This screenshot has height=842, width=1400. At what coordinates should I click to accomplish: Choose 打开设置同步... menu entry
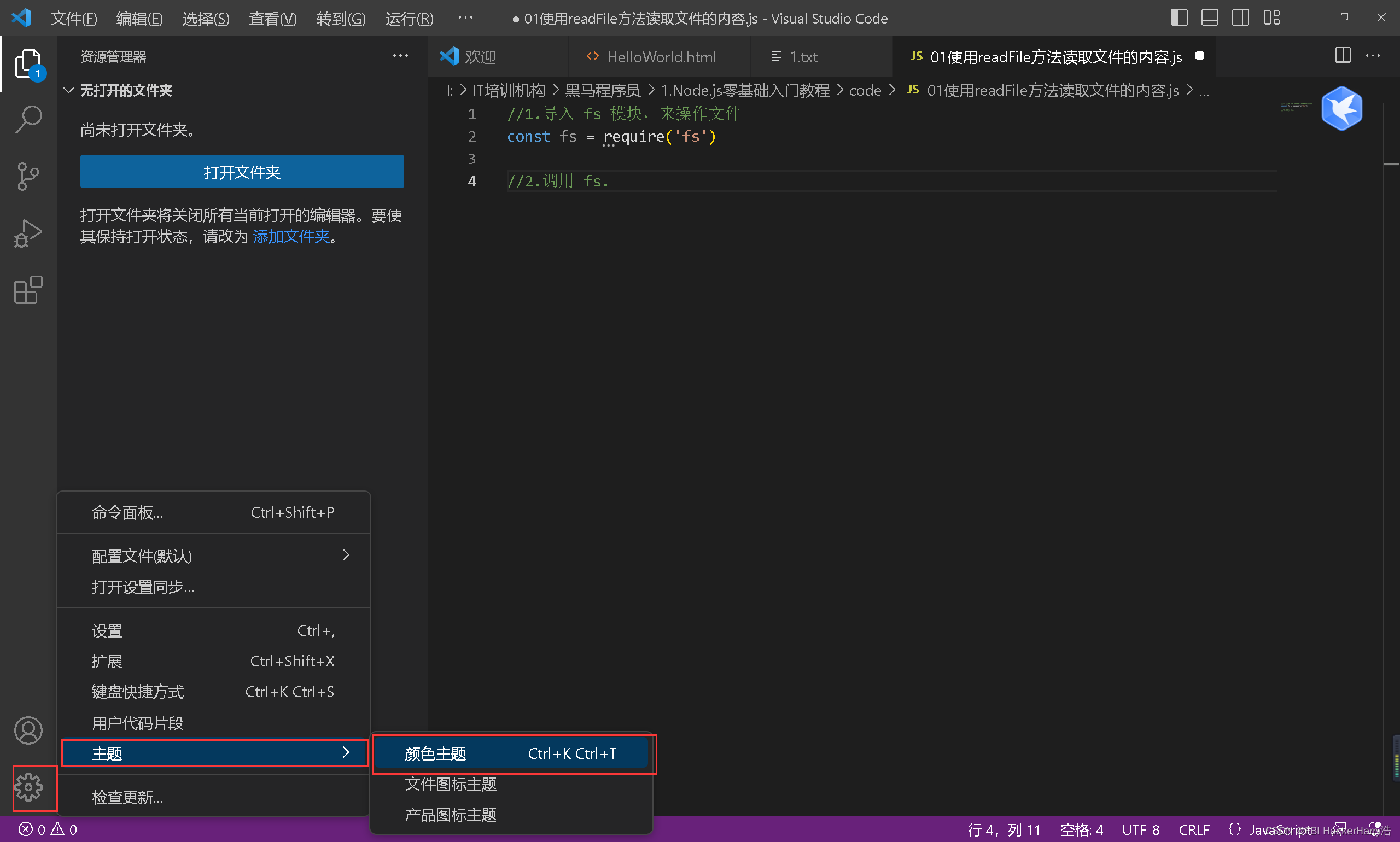click(213, 587)
